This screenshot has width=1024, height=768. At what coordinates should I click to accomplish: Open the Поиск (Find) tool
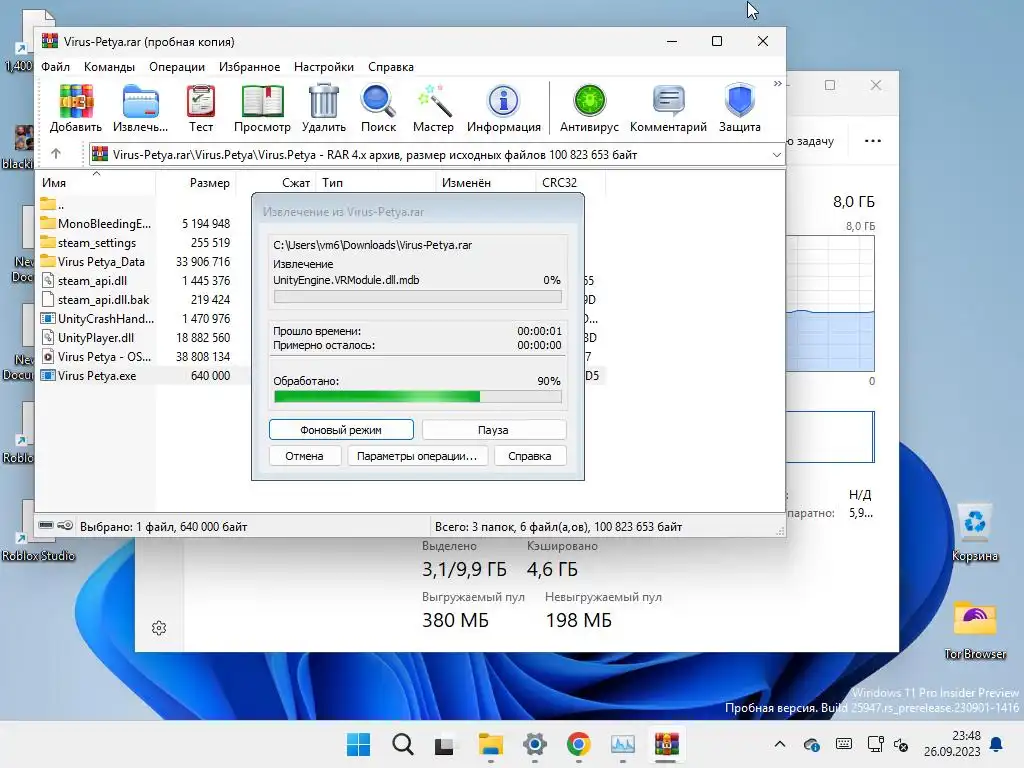pyautogui.click(x=378, y=108)
